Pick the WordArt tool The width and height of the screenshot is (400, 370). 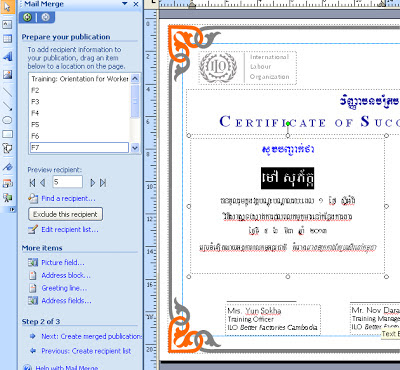click(x=7, y=57)
